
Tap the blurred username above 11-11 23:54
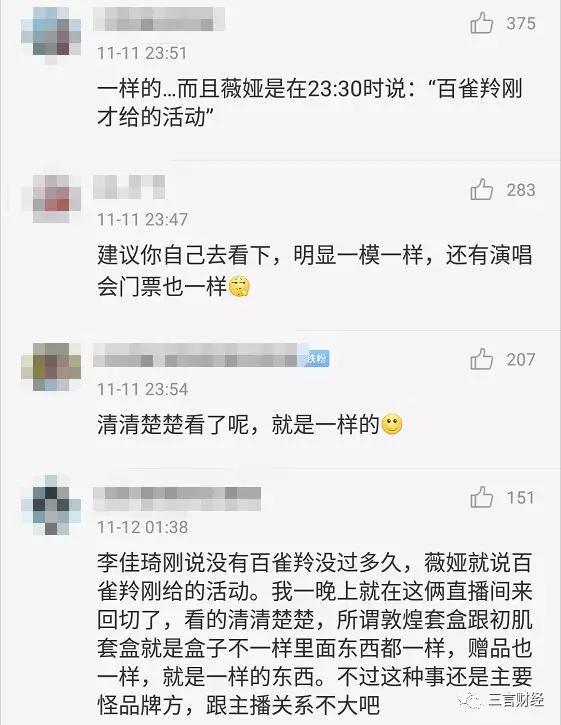(x=199, y=355)
